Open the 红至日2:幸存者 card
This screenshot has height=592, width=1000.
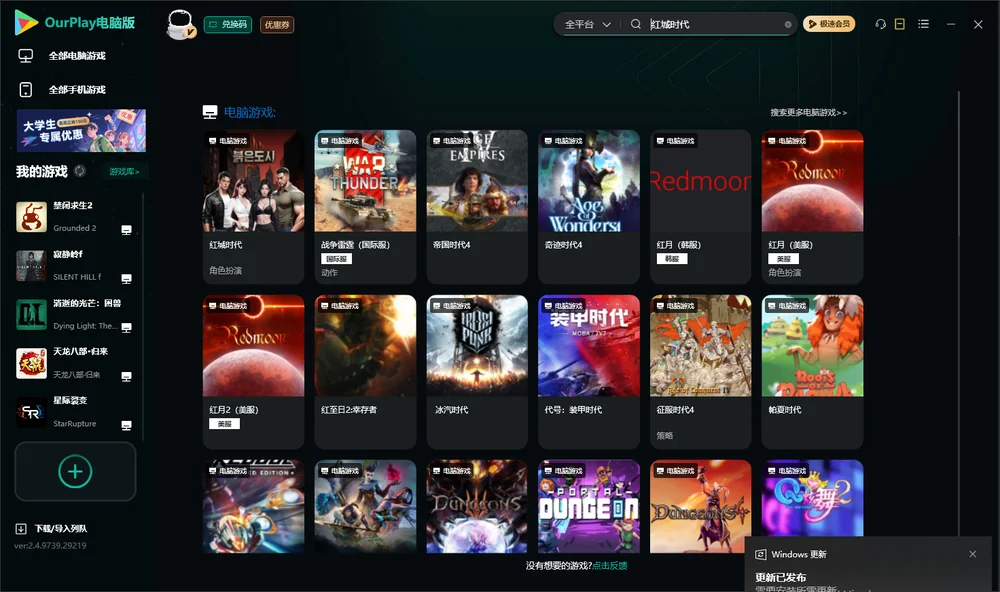tap(365, 372)
